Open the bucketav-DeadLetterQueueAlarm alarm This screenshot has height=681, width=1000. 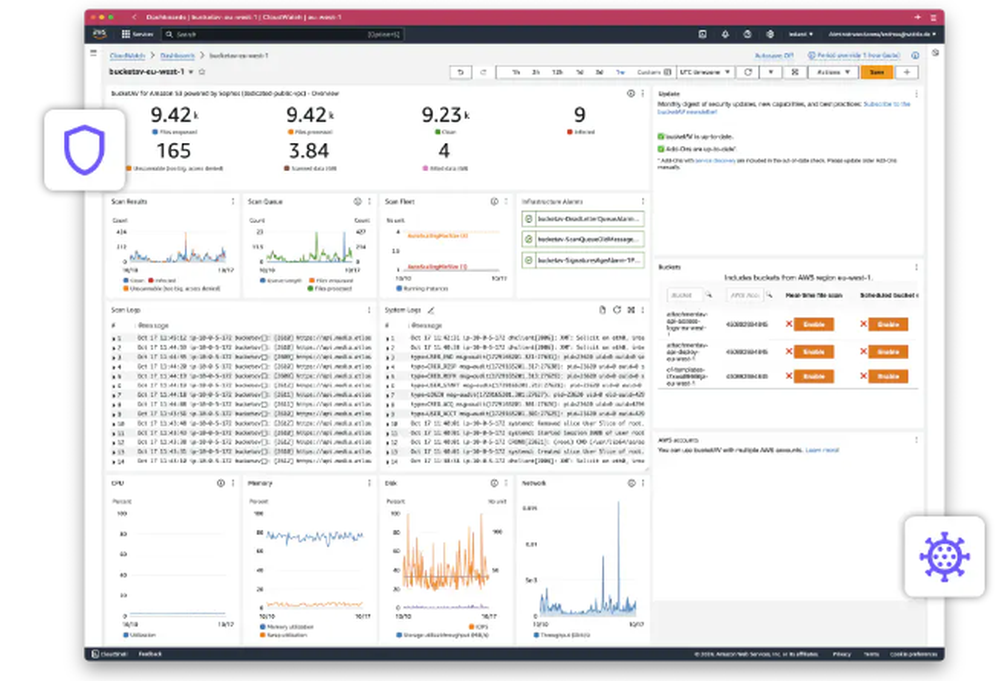pos(583,219)
